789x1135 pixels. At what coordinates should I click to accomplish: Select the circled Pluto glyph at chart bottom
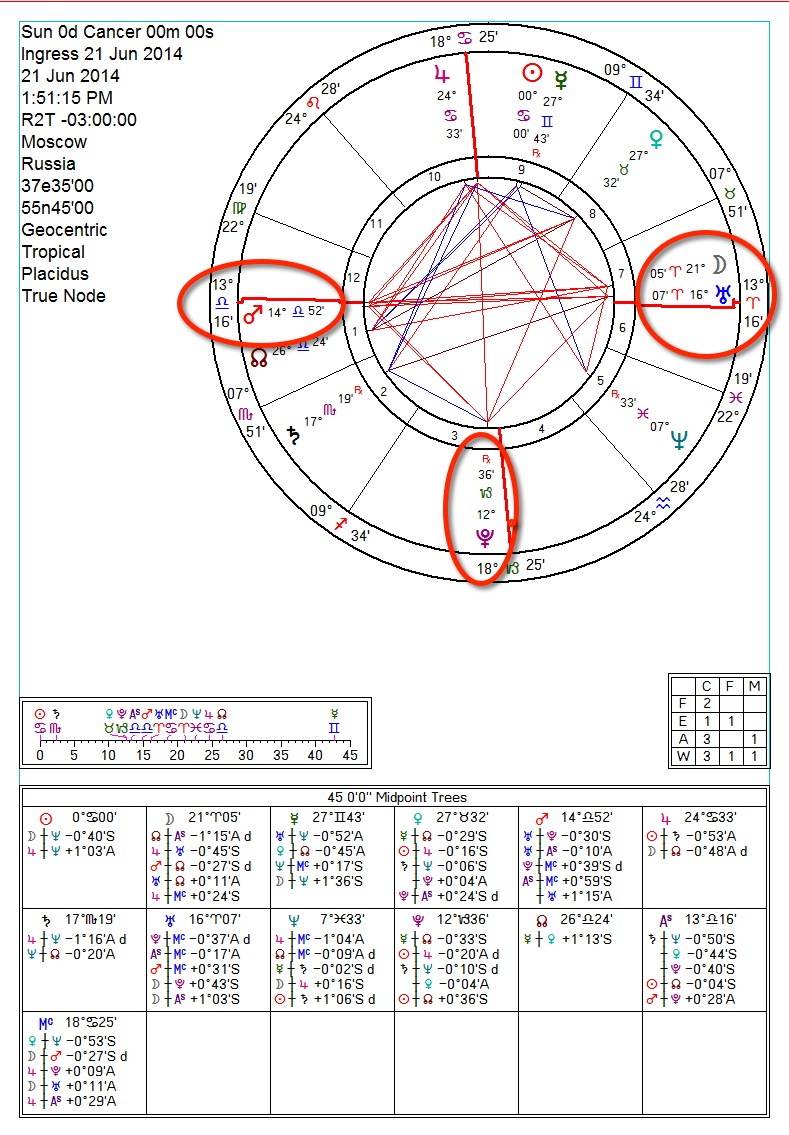[x=484, y=539]
